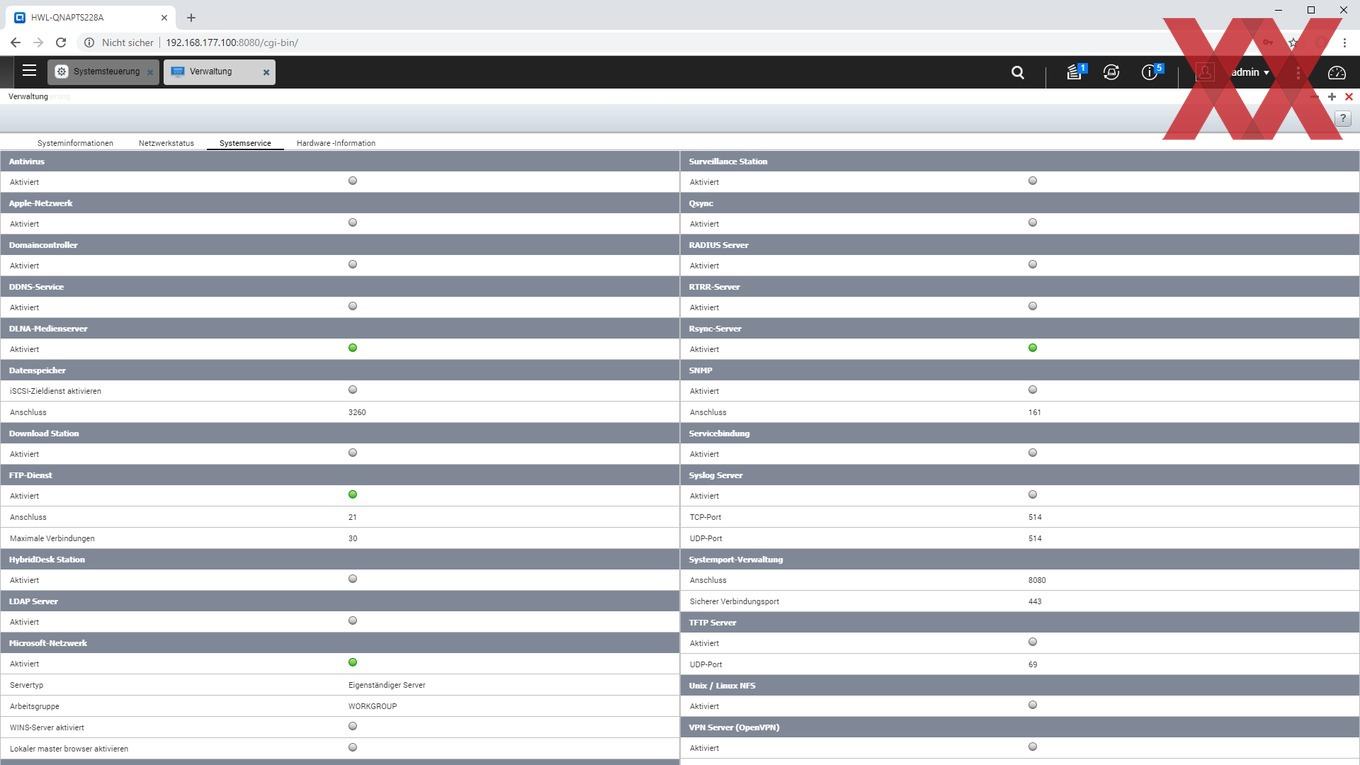Image resolution: width=1360 pixels, height=765 pixels.
Task: Open event notifications info icon
Action: pyautogui.click(x=1151, y=72)
